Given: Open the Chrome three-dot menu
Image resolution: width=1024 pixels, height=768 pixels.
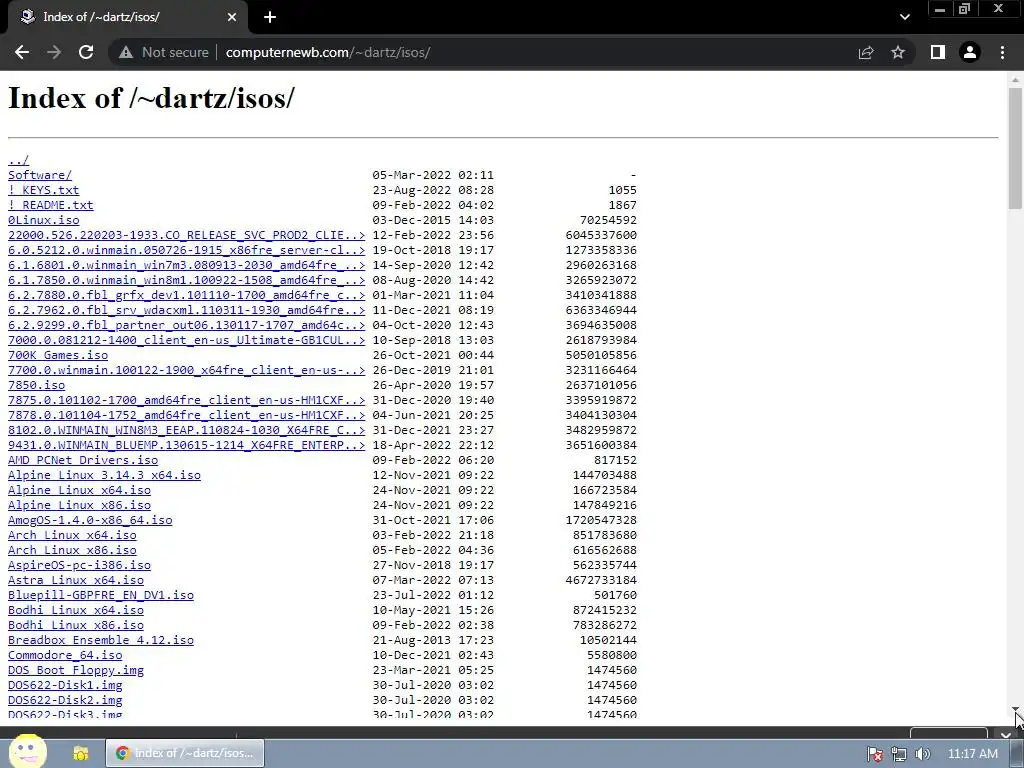Looking at the screenshot, I should point(1002,52).
